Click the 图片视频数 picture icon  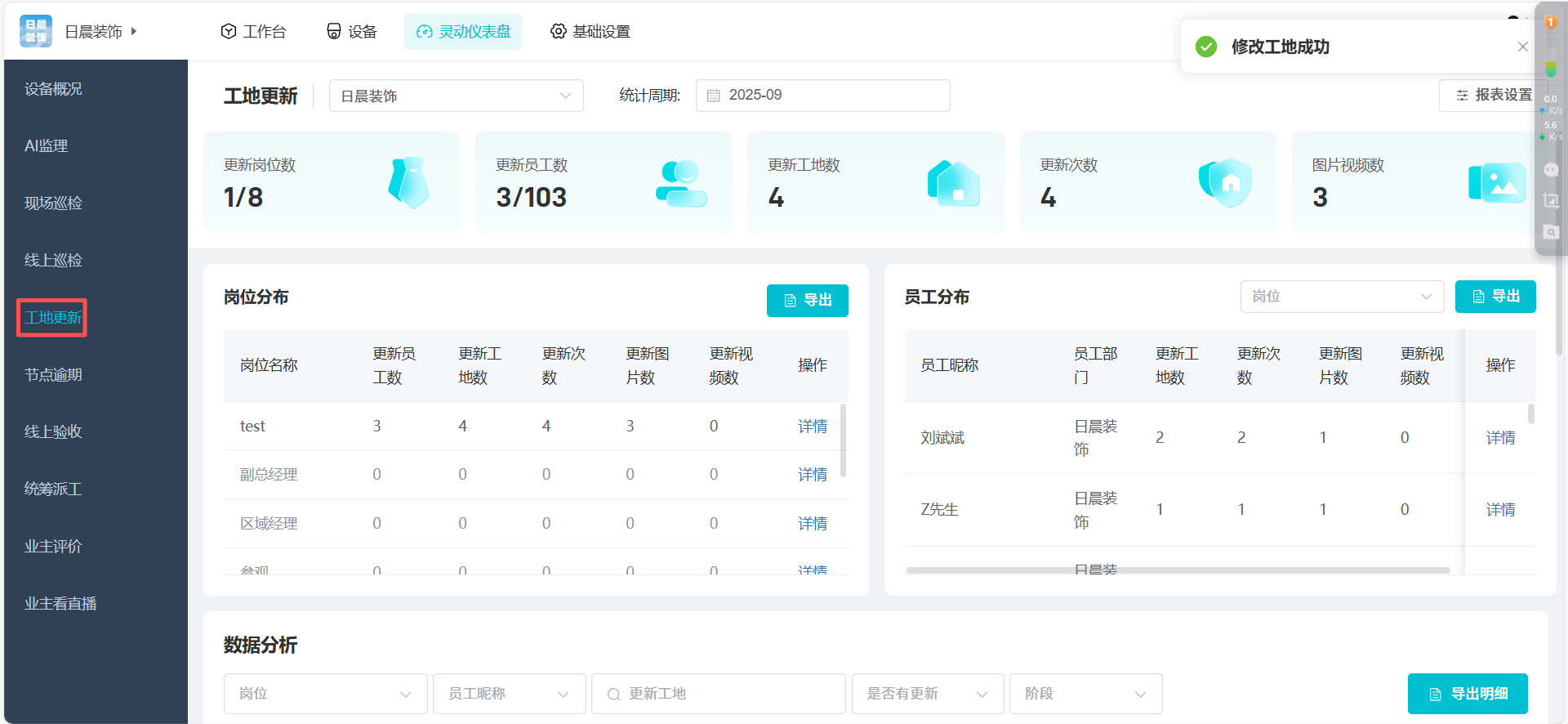(1497, 183)
